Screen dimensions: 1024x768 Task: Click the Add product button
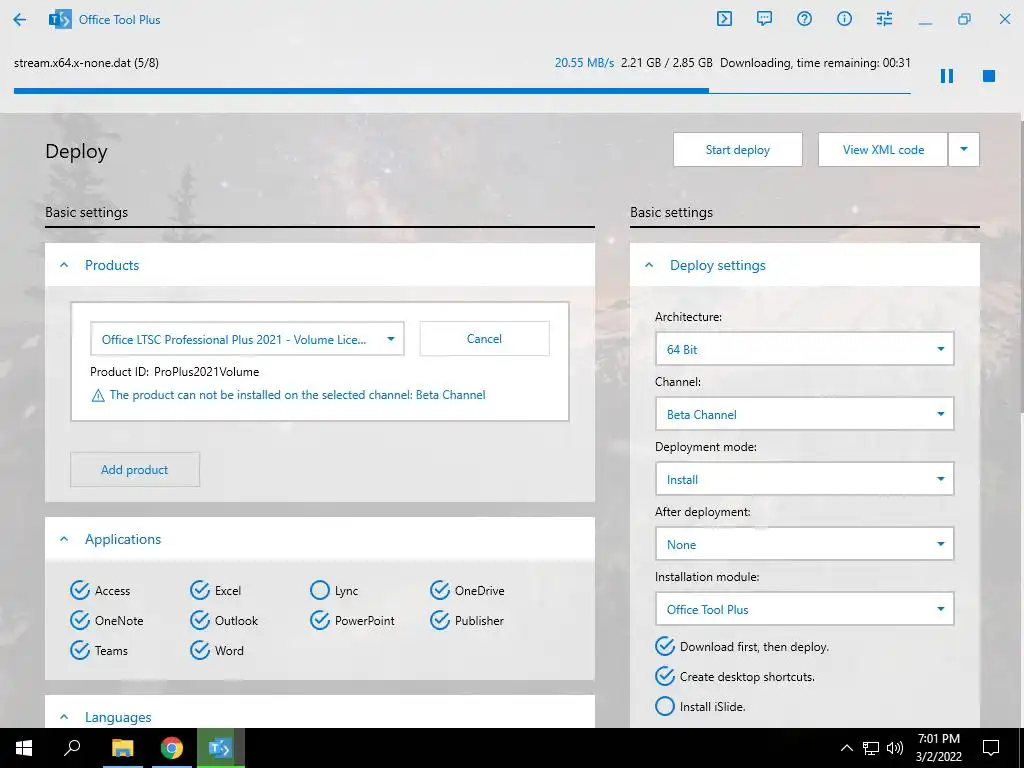coord(135,470)
